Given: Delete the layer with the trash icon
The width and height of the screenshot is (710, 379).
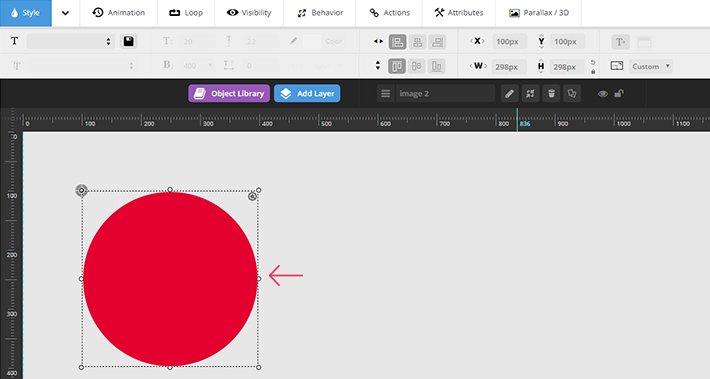Looking at the screenshot, I should pyautogui.click(x=551, y=94).
